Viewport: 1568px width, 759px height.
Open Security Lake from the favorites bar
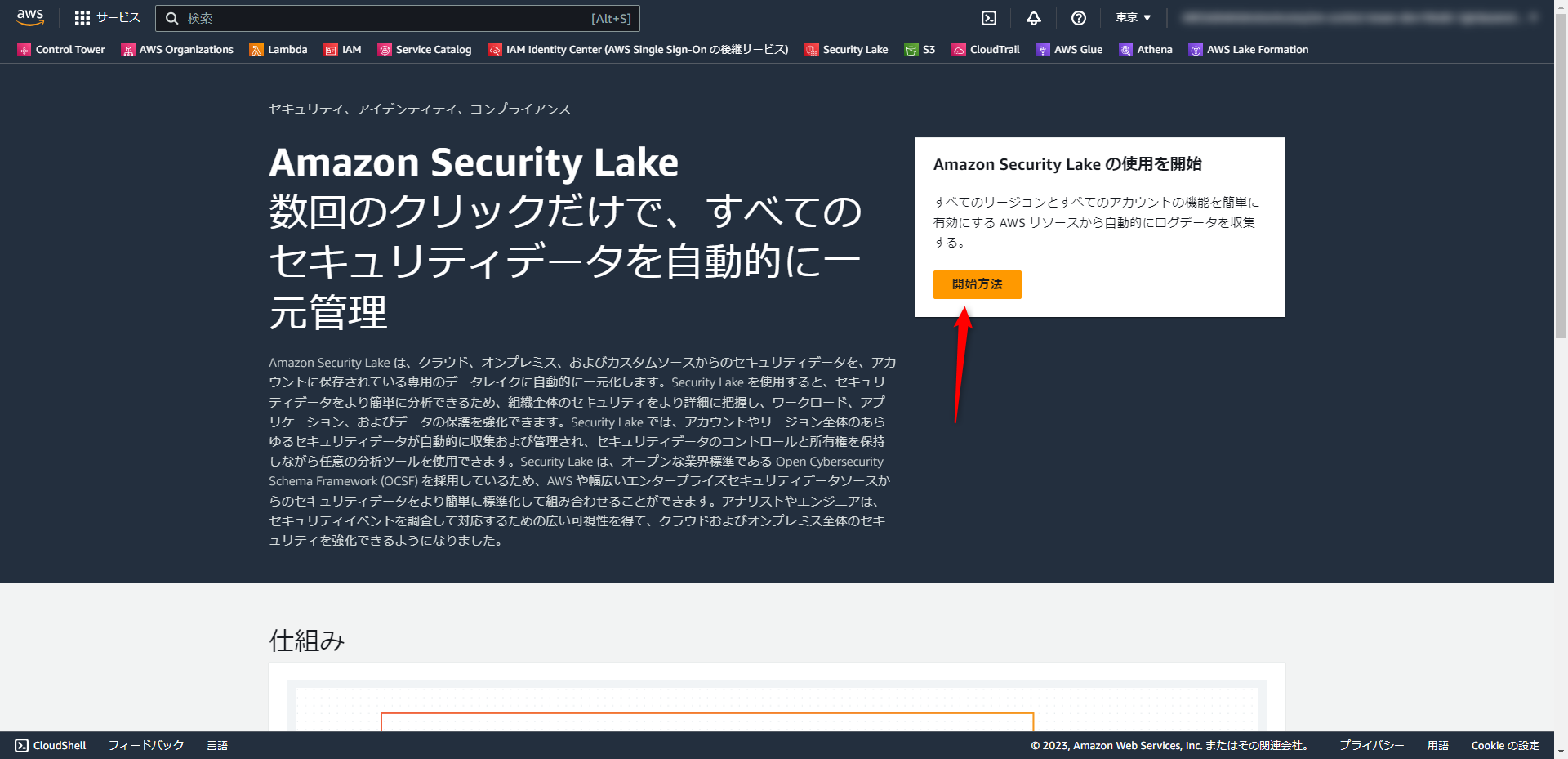pos(854,49)
